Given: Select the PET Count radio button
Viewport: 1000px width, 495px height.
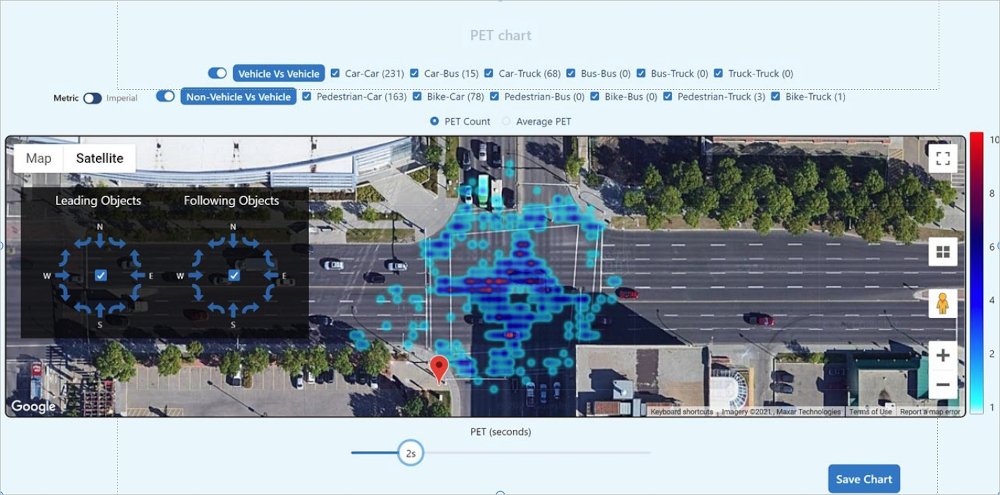Looking at the screenshot, I should (x=435, y=121).
